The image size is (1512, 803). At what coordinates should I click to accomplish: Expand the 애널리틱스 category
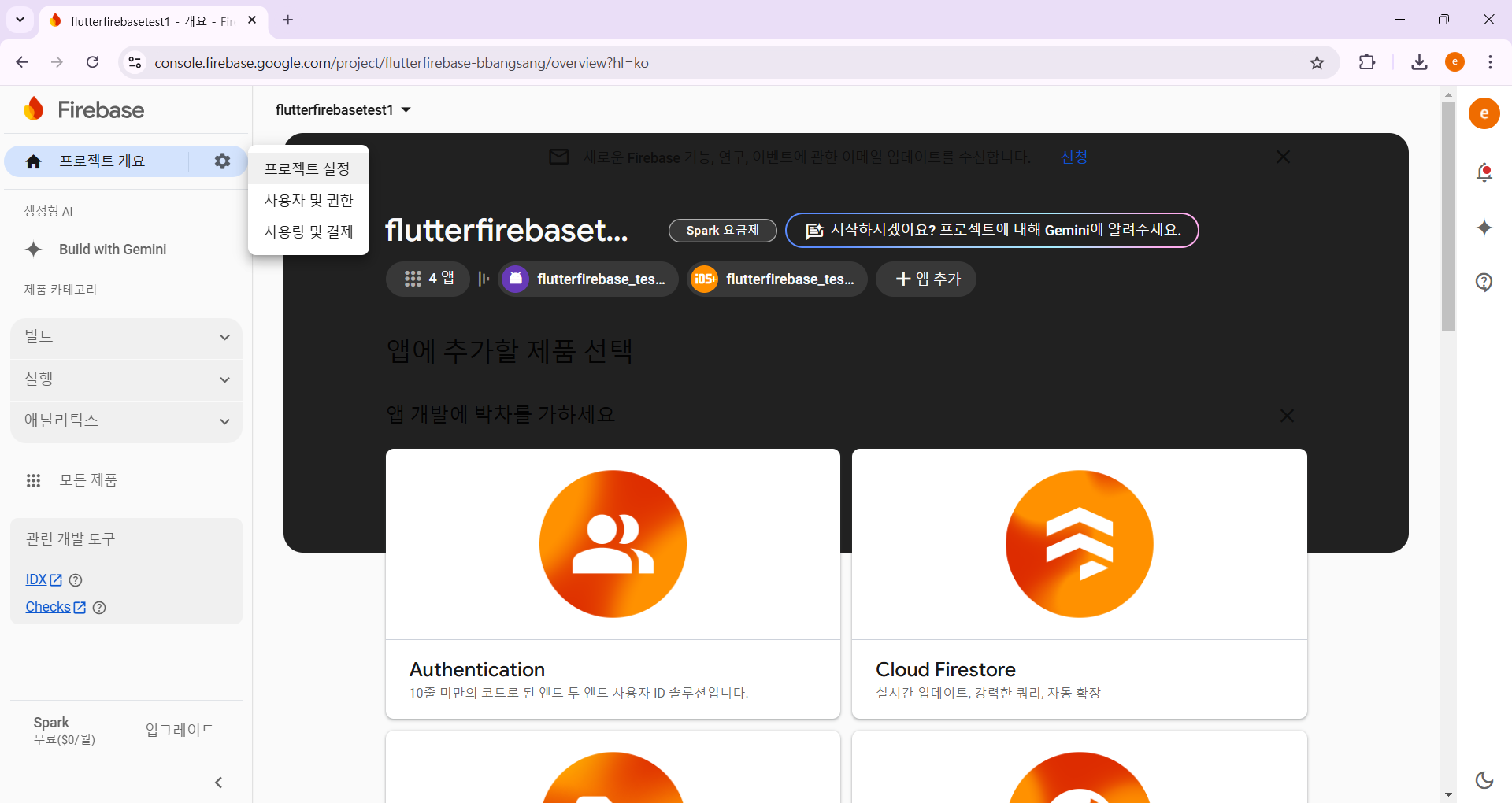click(126, 421)
